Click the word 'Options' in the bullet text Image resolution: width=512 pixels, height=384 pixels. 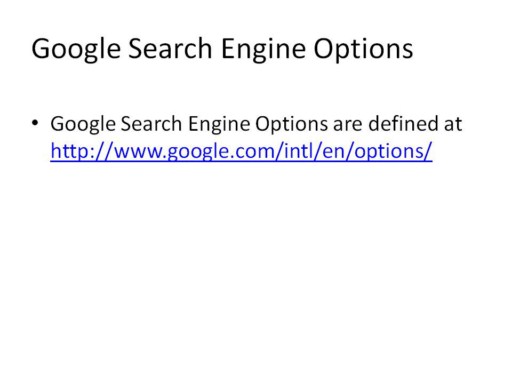tap(292, 124)
